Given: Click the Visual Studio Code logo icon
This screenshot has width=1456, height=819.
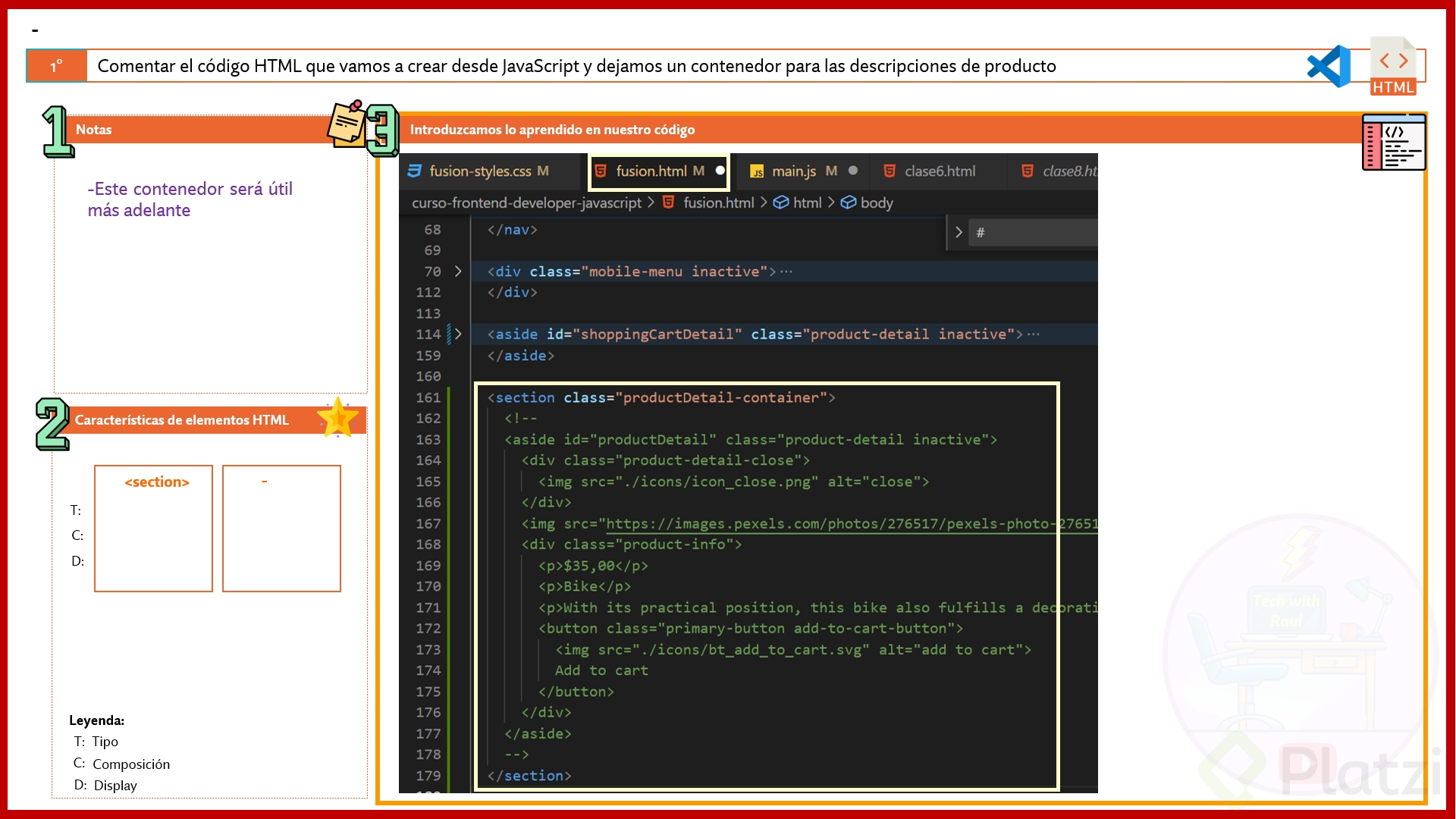Looking at the screenshot, I should [x=1329, y=66].
